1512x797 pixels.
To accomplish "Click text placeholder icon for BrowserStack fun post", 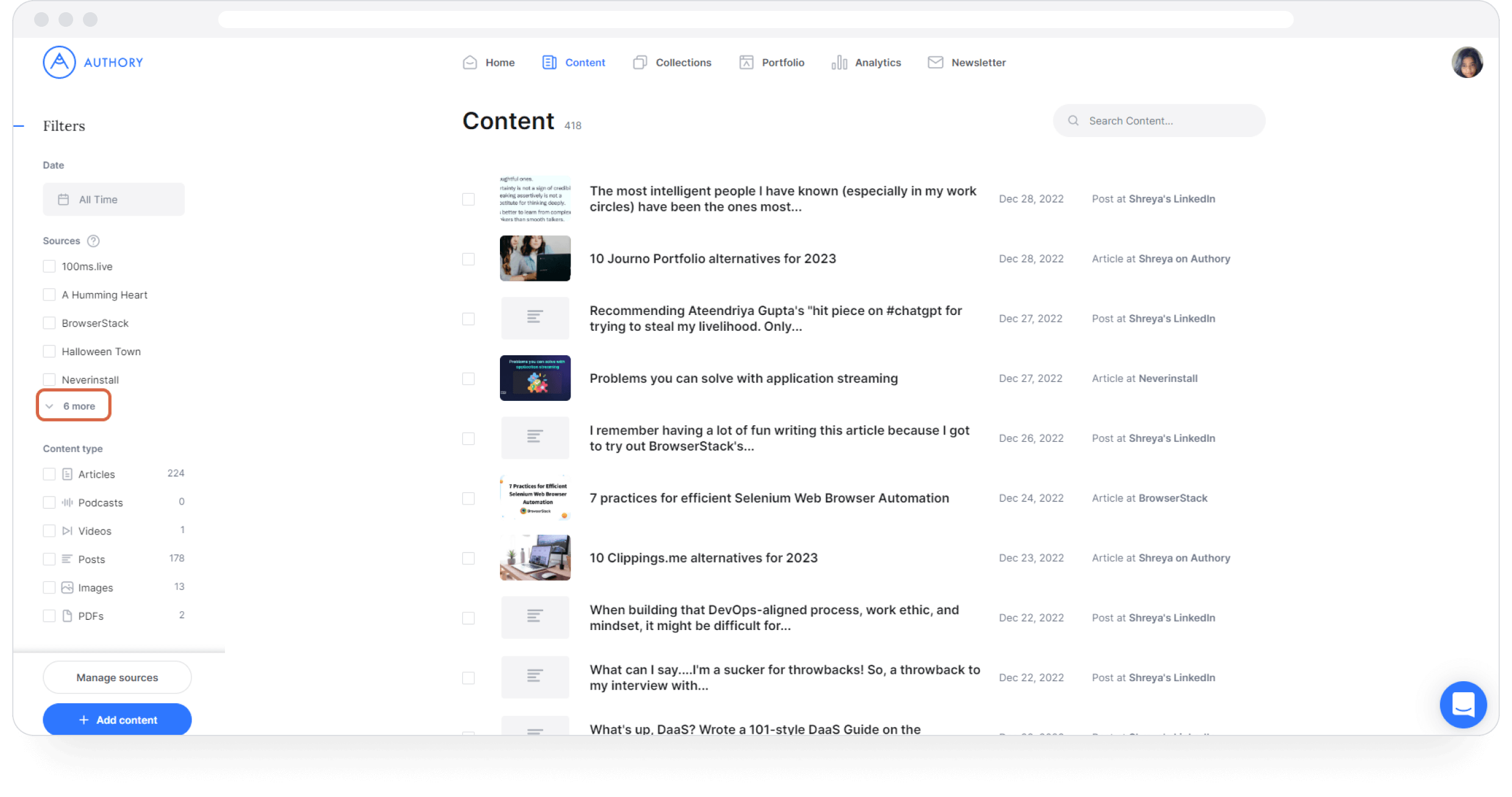I will point(535,437).
